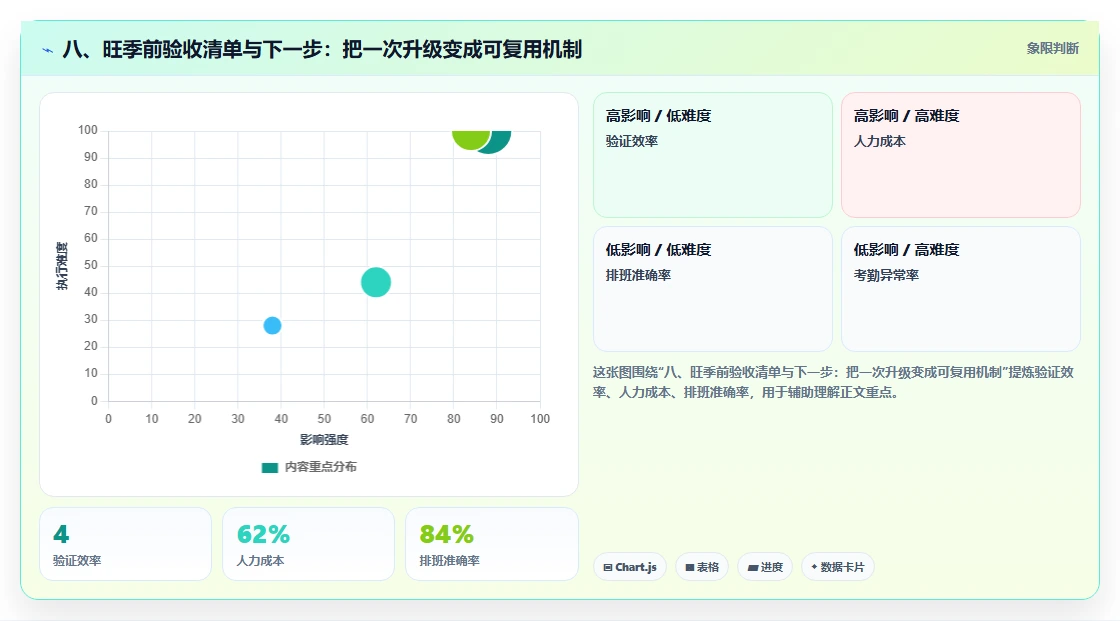This screenshot has height=621, width=1120.
Task: Toggle the 内容重点分布 legend swatch
Action: [269, 467]
